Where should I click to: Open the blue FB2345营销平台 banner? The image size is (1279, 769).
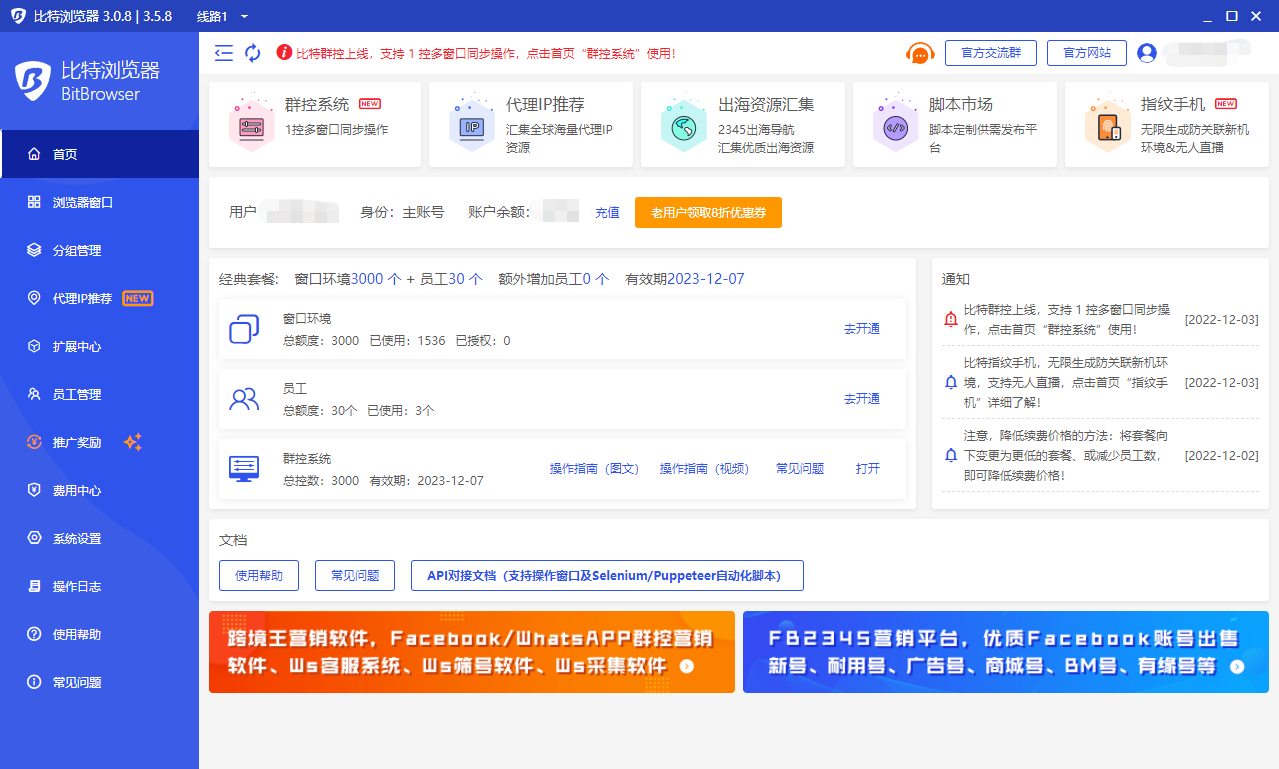(1006, 652)
